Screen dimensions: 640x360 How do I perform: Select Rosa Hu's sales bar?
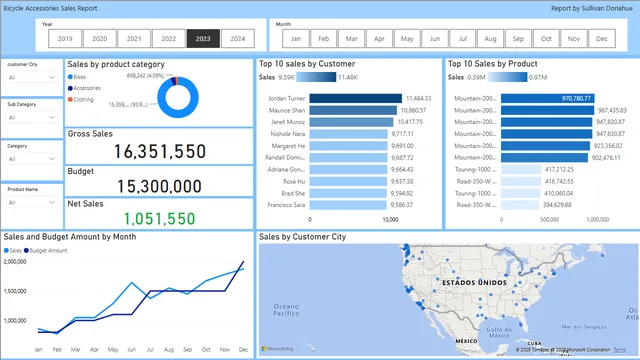348,181
